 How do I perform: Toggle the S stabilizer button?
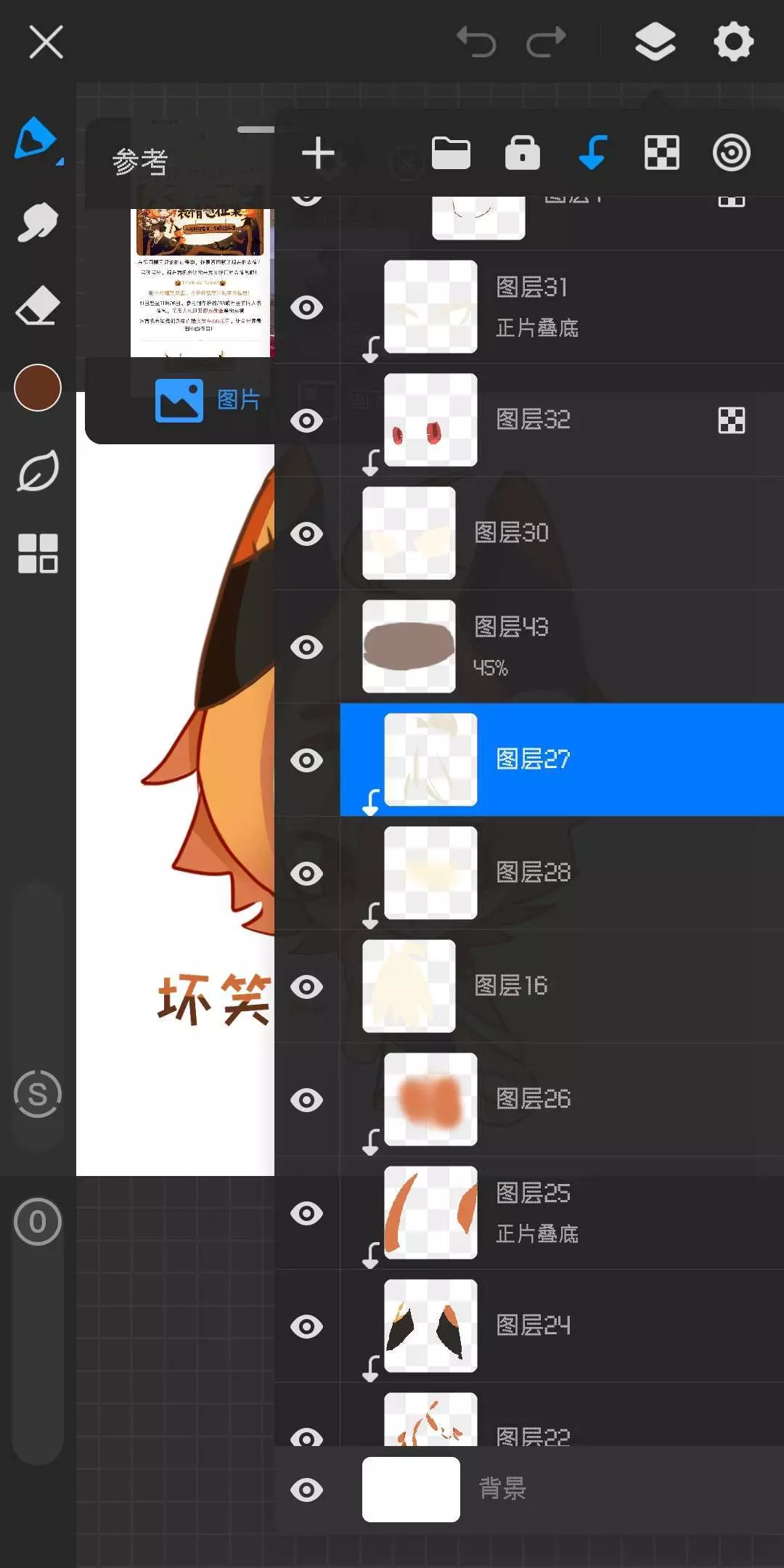coord(38,1094)
